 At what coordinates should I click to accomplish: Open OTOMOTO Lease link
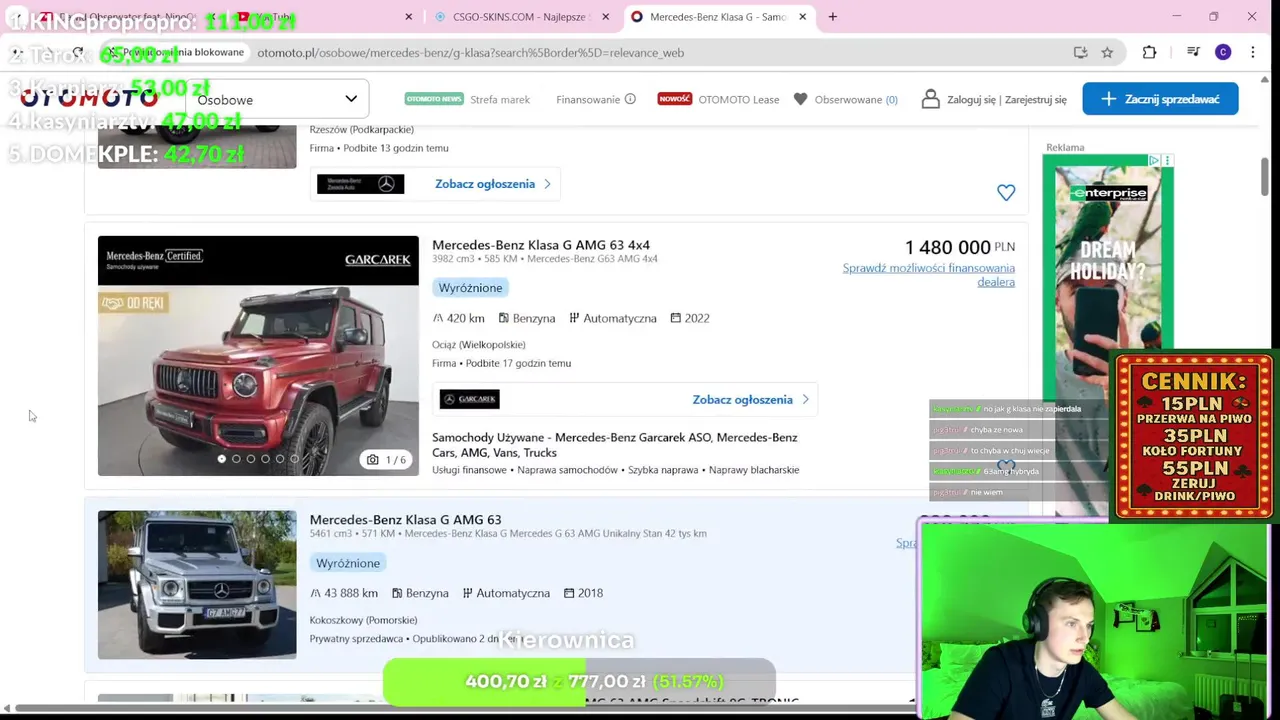tap(719, 99)
